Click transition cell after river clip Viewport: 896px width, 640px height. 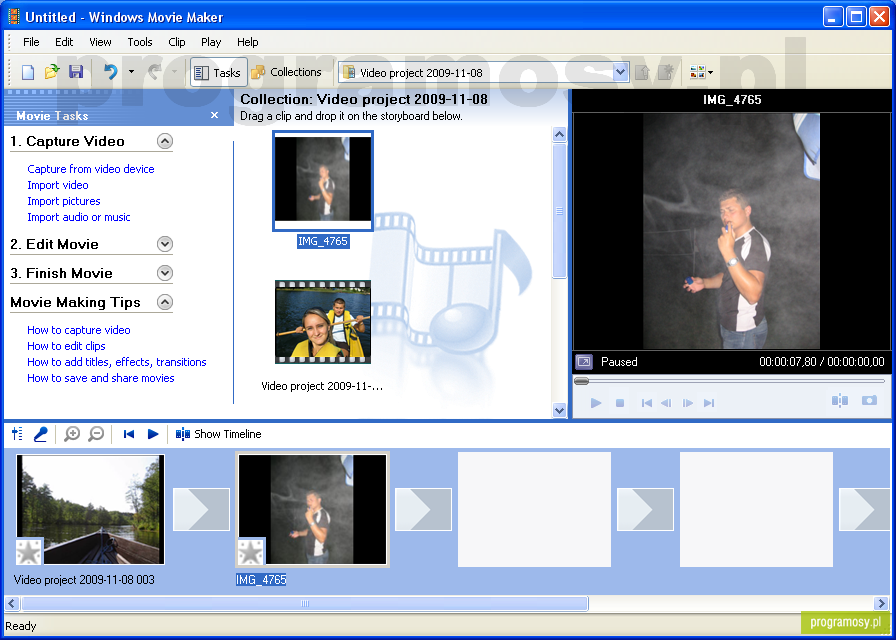201,509
